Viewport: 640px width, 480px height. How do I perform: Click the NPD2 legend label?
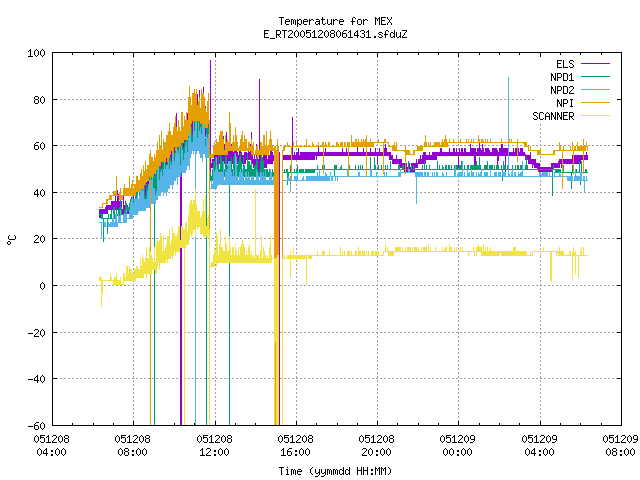[562, 90]
